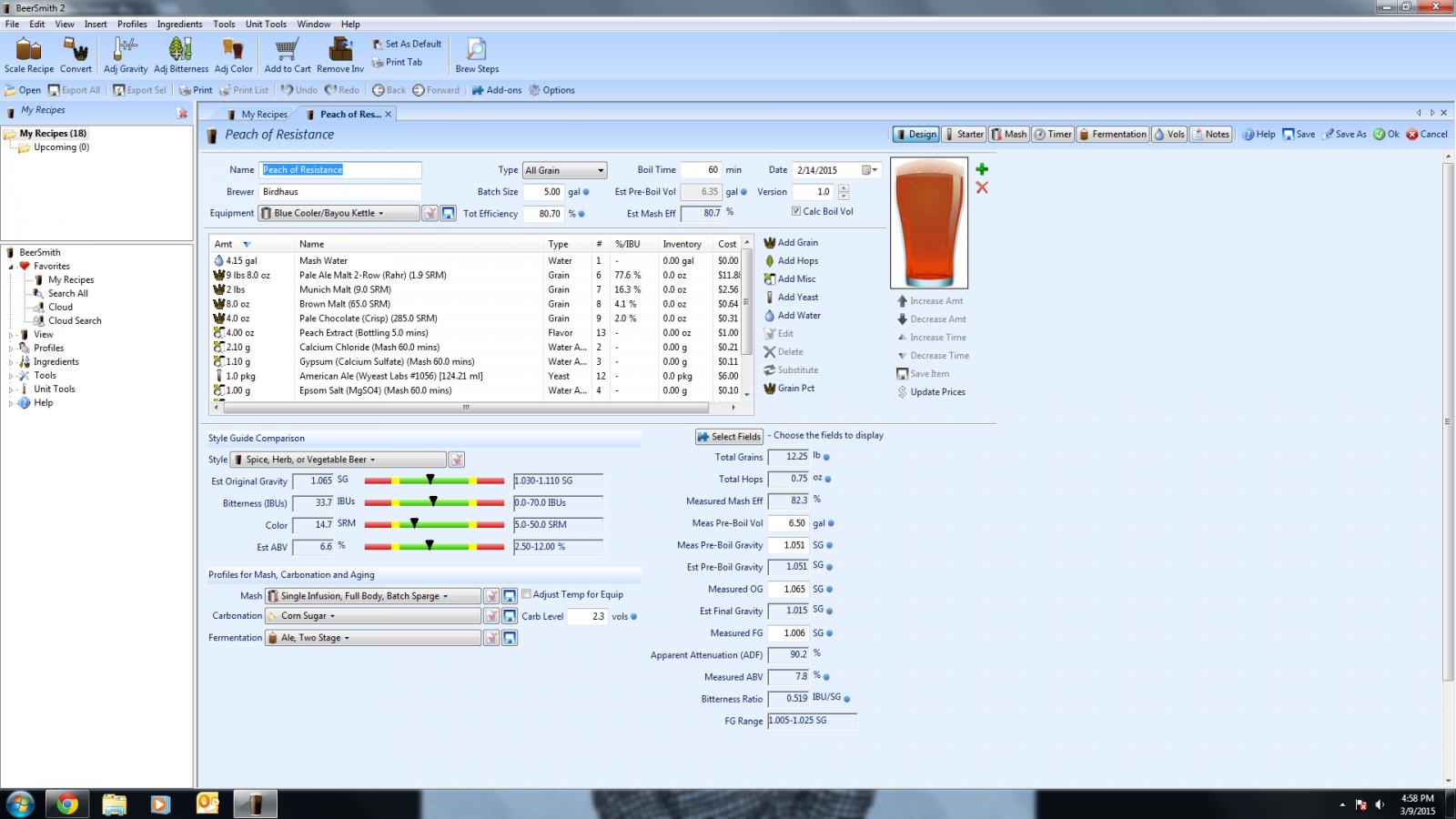The height and width of the screenshot is (819, 1456).
Task: Open the Notes tab
Action: (1210, 134)
